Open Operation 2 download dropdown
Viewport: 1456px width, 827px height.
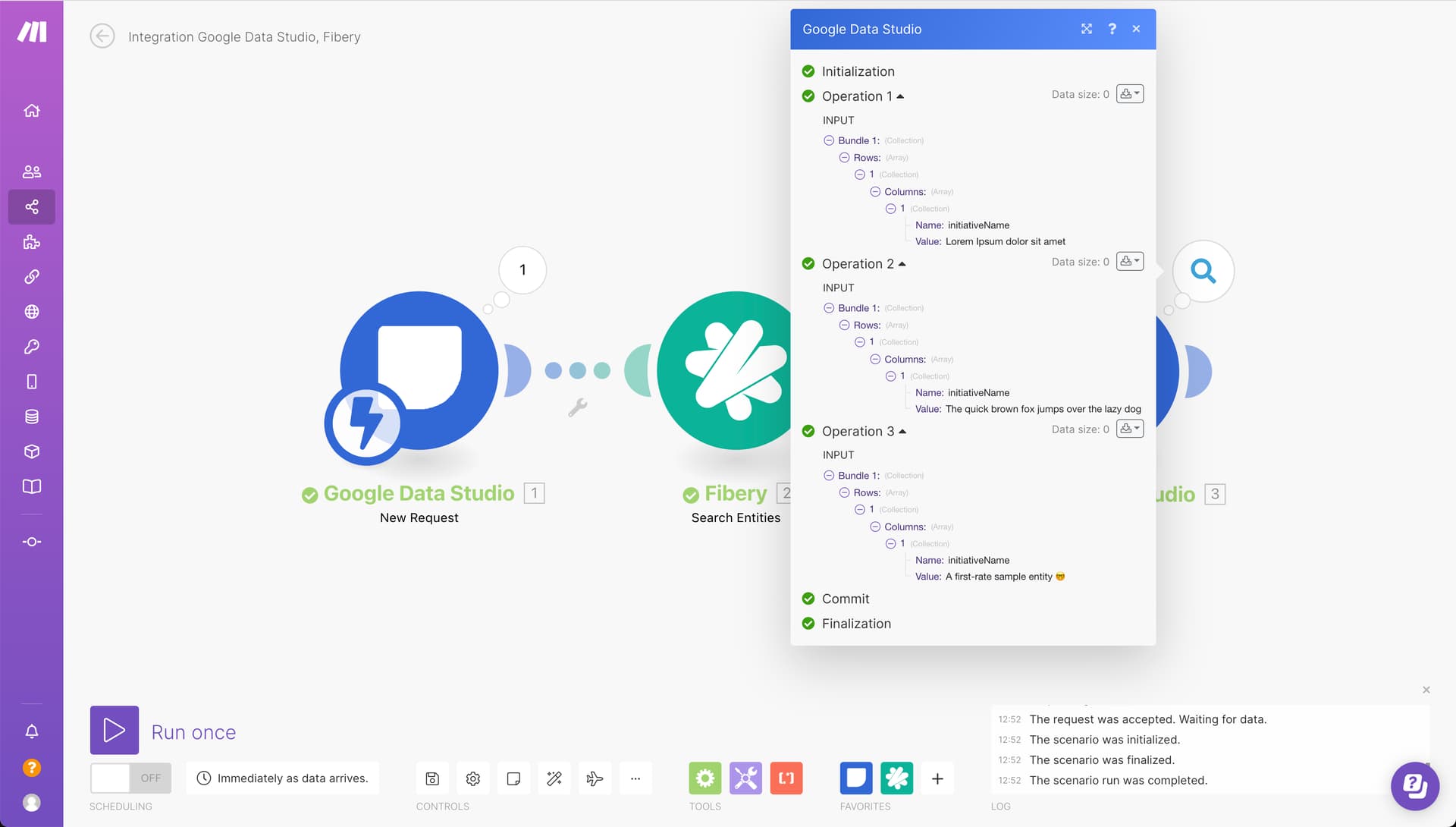pos(1130,262)
